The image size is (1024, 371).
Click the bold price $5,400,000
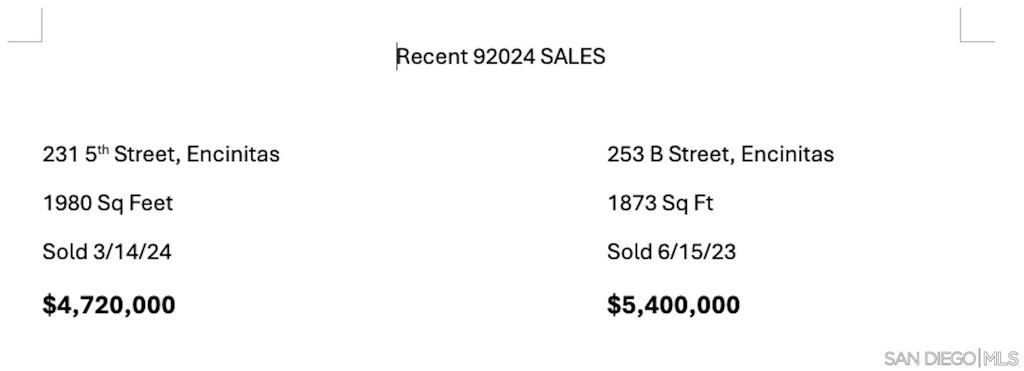click(673, 305)
